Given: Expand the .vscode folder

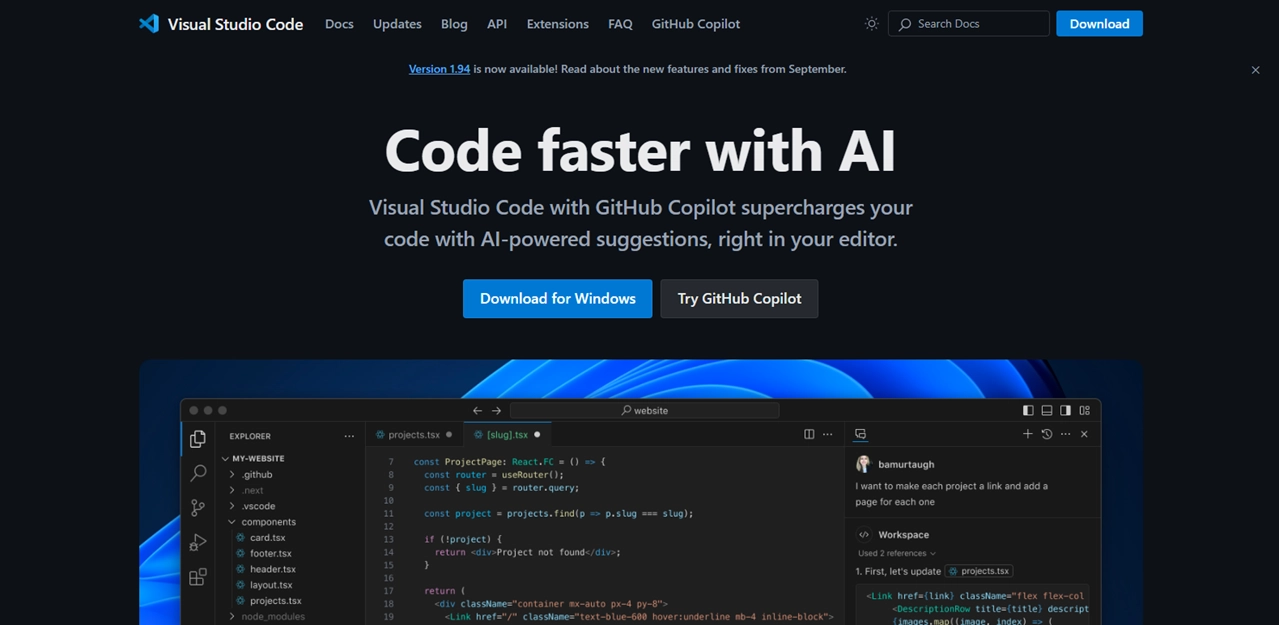Looking at the screenshot, I should click(232, 506).
